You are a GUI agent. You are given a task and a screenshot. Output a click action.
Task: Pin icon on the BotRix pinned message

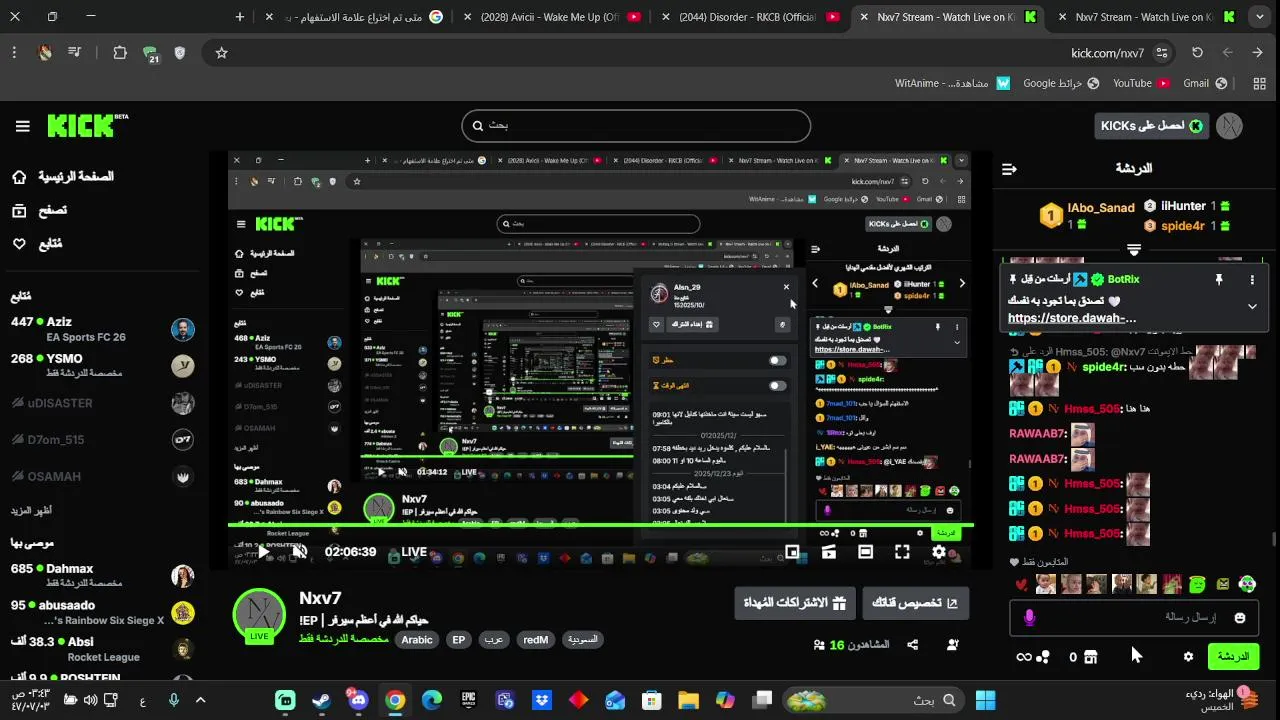pos(1219,280)
